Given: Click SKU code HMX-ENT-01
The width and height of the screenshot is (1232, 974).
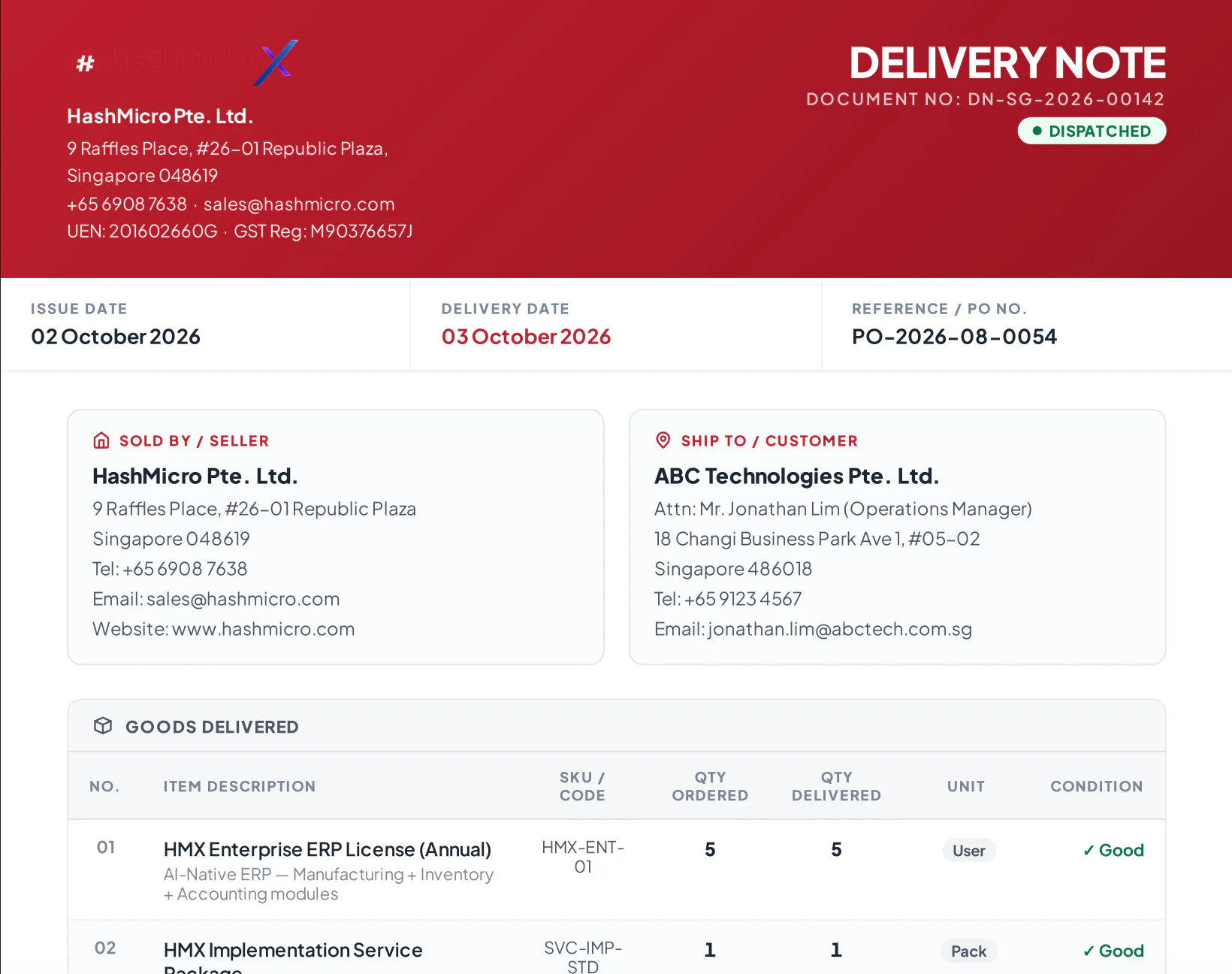Looking at the screenshot, I should click(583, 857).
